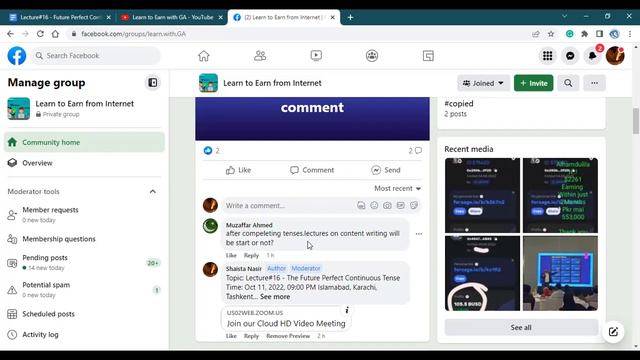
Task: Open the Joined dropdown button
Action: tap(483, 83)
